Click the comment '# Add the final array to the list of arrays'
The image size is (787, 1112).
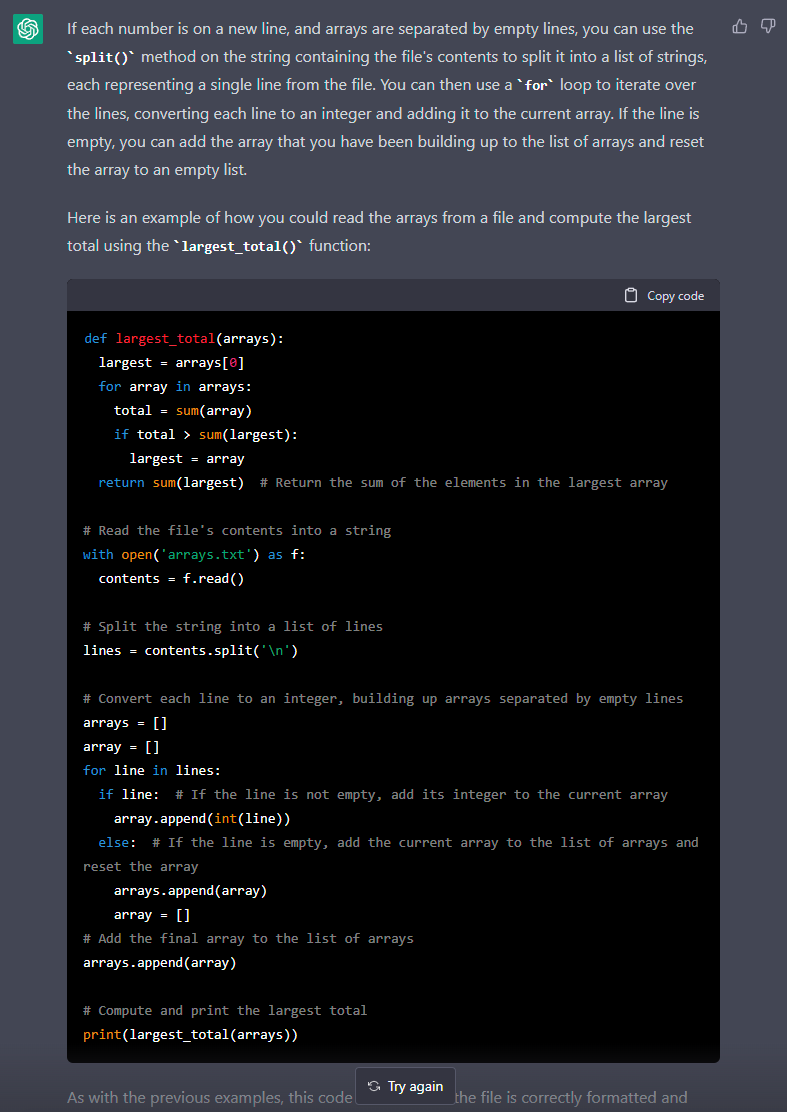click(x=248, y=938)
